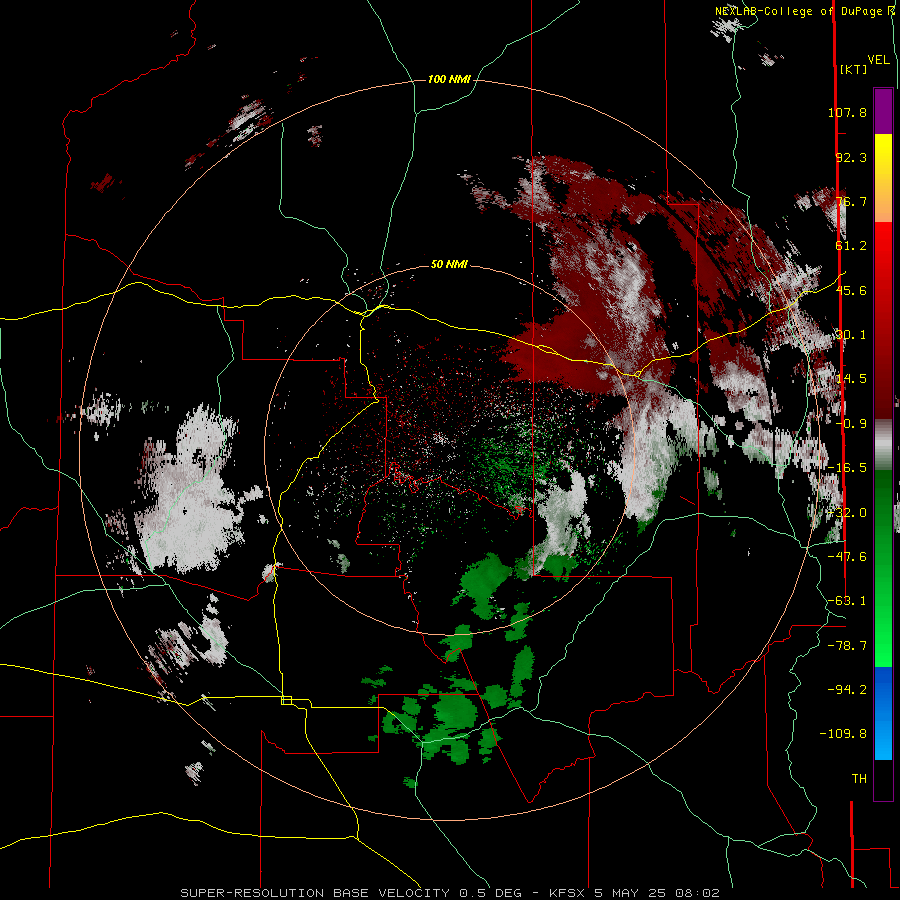900x900 pixels.
Task: Pick the purple segment of the color bar
Action: (883, 111)
